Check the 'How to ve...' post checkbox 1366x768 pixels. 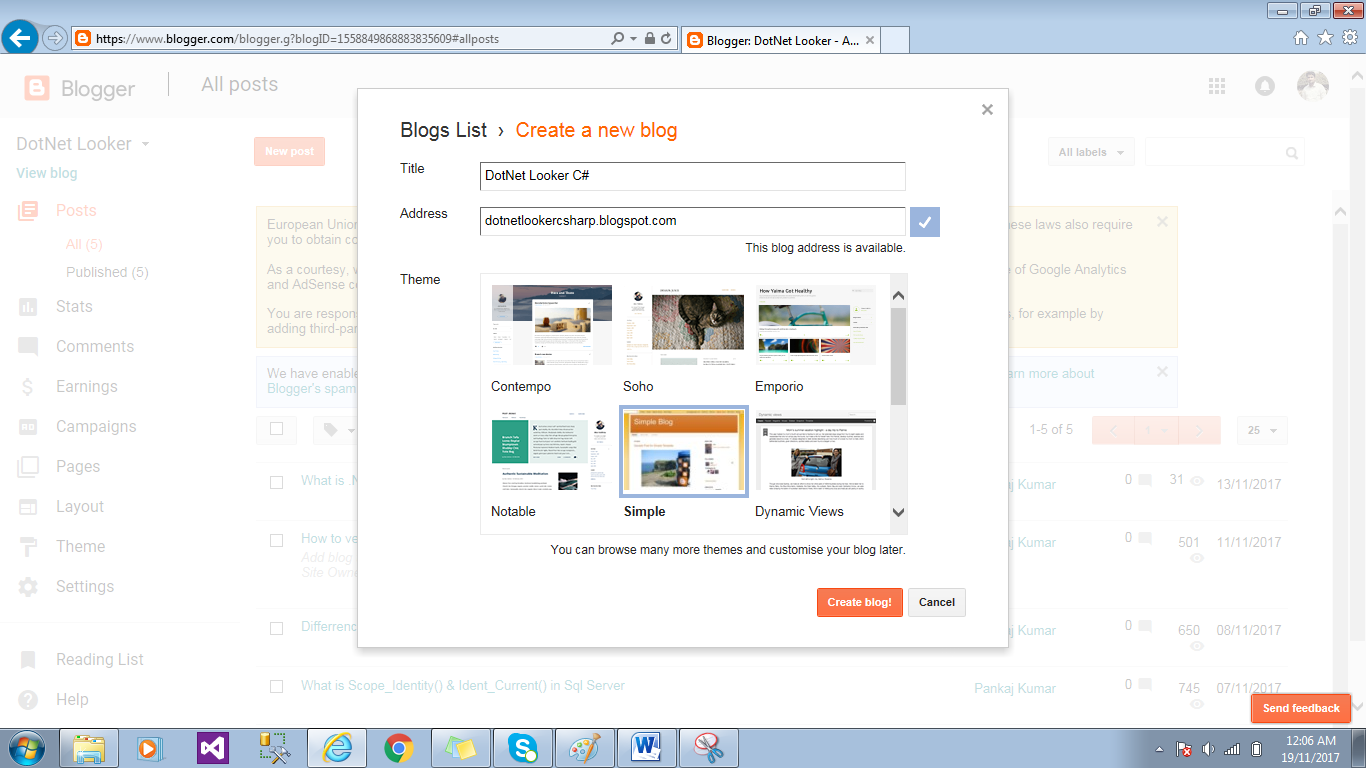(x=277, y=540)
